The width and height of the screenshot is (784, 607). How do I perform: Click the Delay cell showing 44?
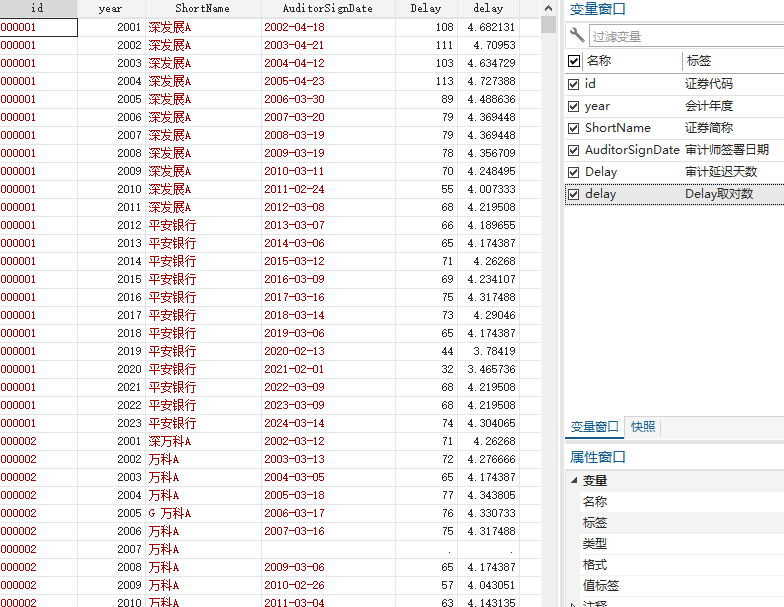(426, 352)
